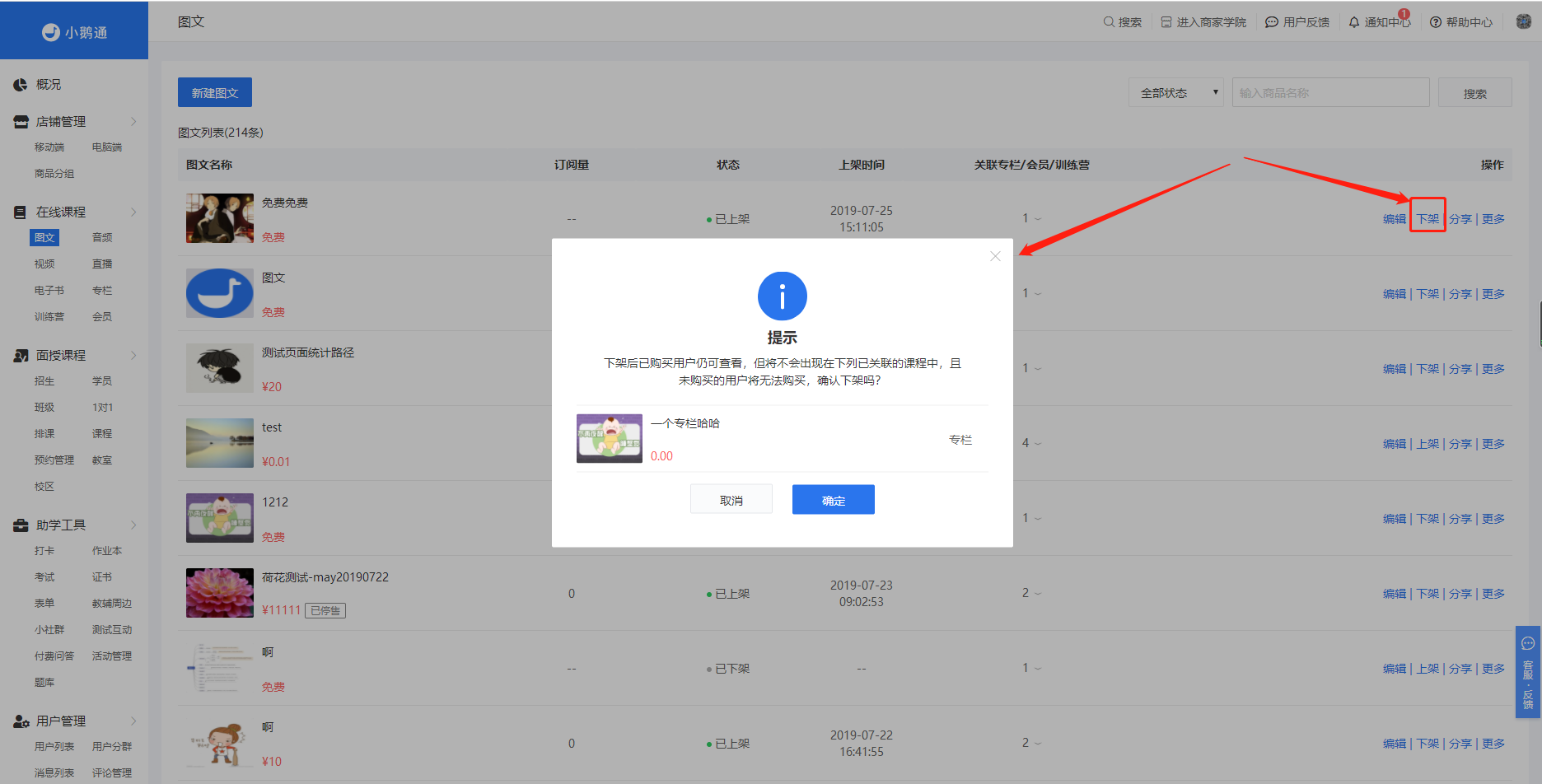Click the 搜索 button beside the product name field
1542x784 pixels.
(1475, 93)
